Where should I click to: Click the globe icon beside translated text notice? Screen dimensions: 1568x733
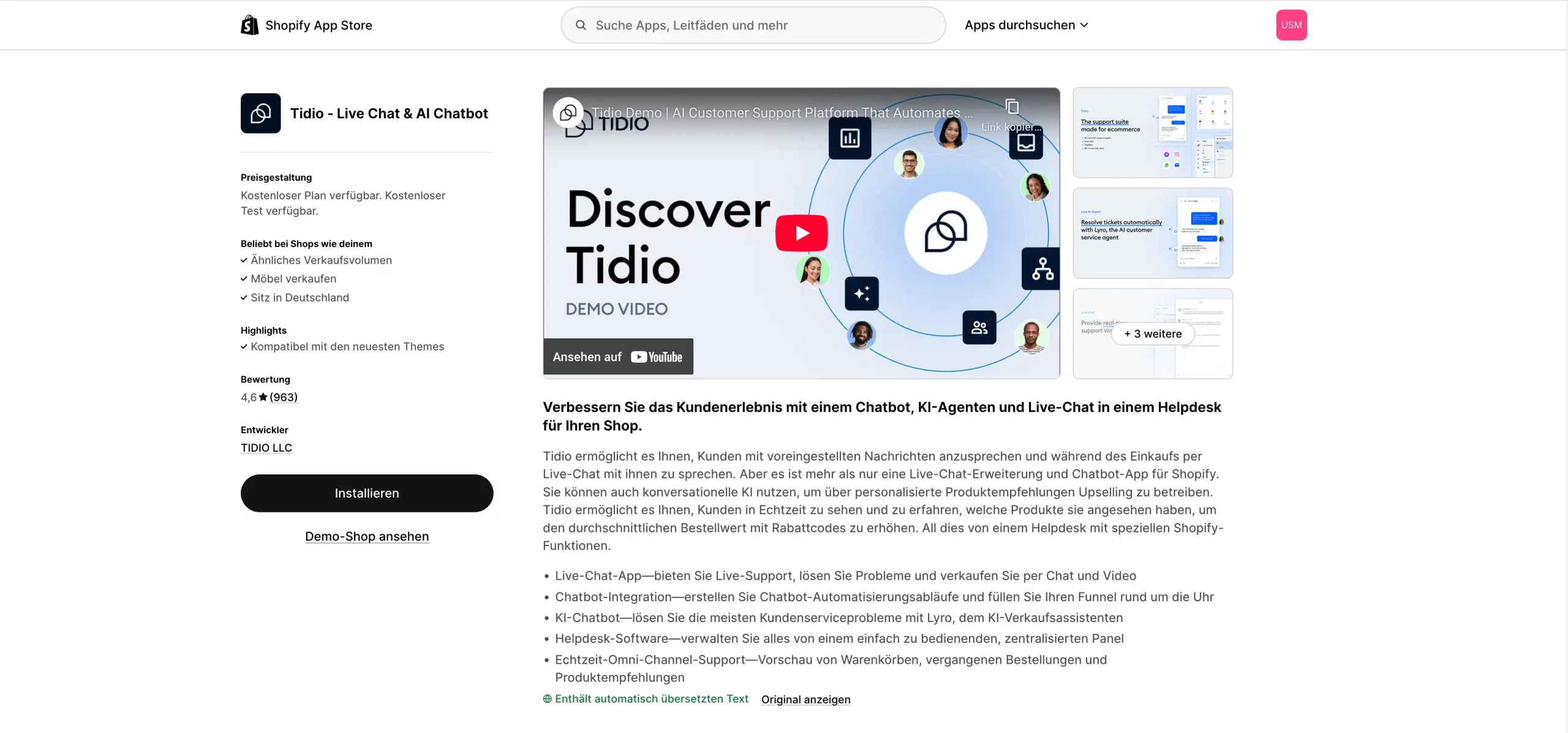548,699
